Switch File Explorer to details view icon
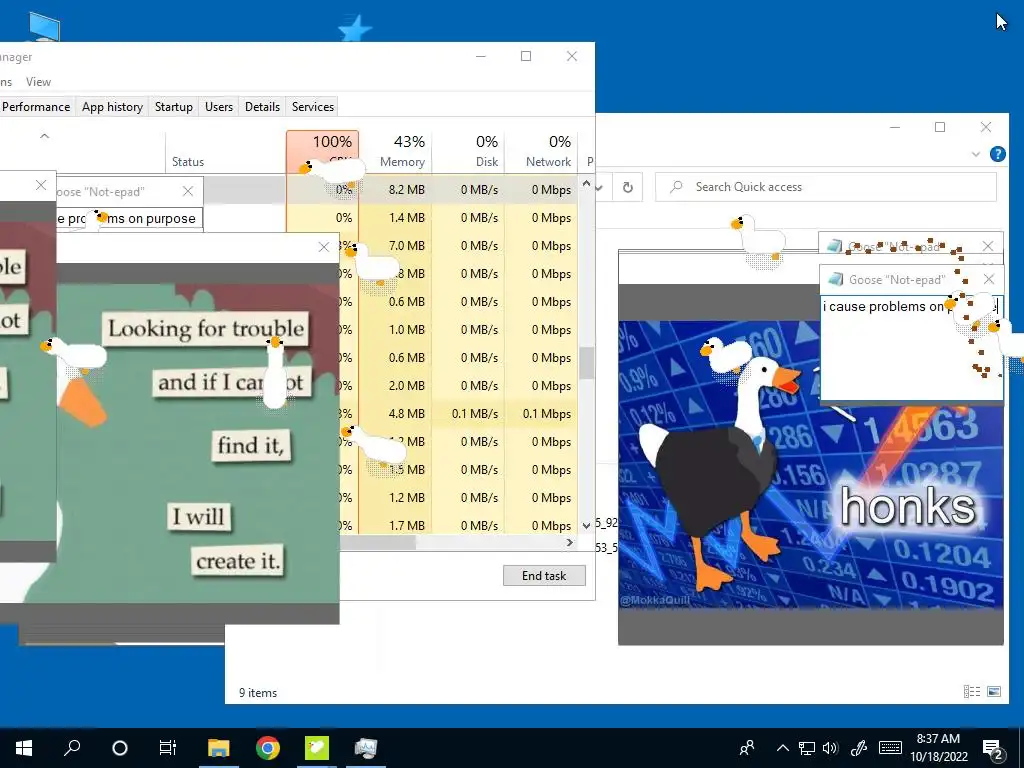Viewport: 1024px width, 768px height. click(x=972, y=692)
